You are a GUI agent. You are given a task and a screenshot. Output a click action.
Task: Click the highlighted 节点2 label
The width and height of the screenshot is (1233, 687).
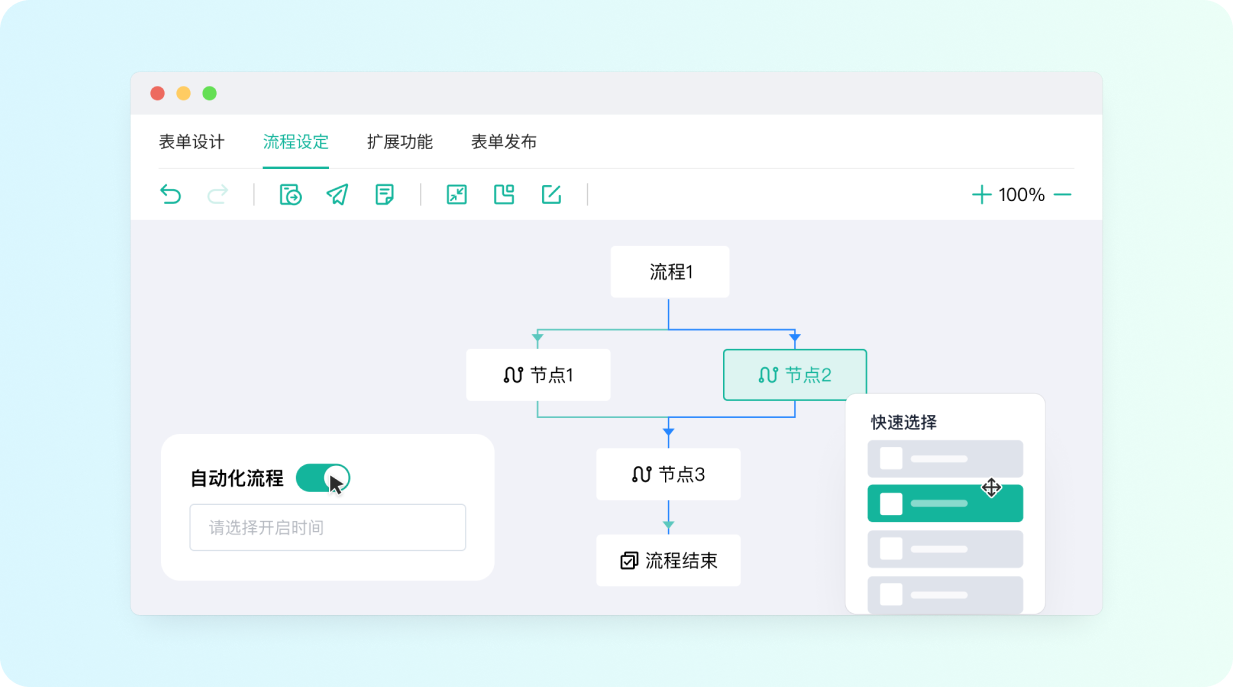(x=808, y=375)
